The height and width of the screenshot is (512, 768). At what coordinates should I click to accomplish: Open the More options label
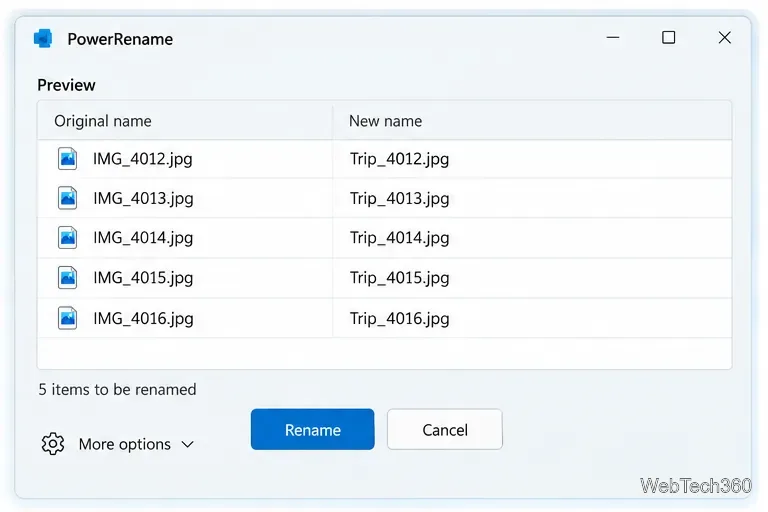point(125,444)
